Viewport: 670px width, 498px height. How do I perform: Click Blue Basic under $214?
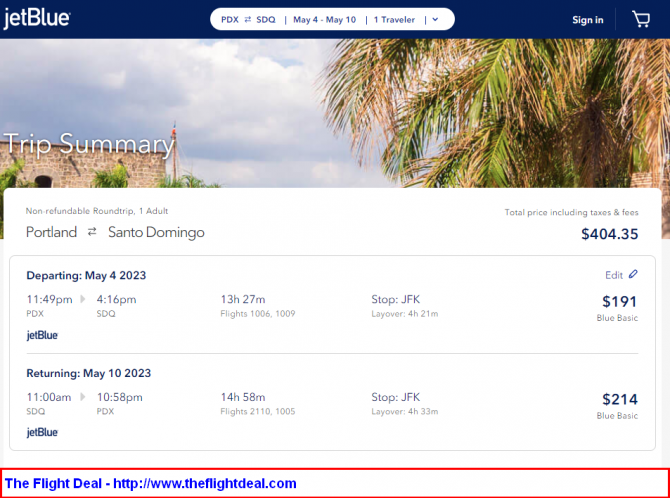(617, 415)
